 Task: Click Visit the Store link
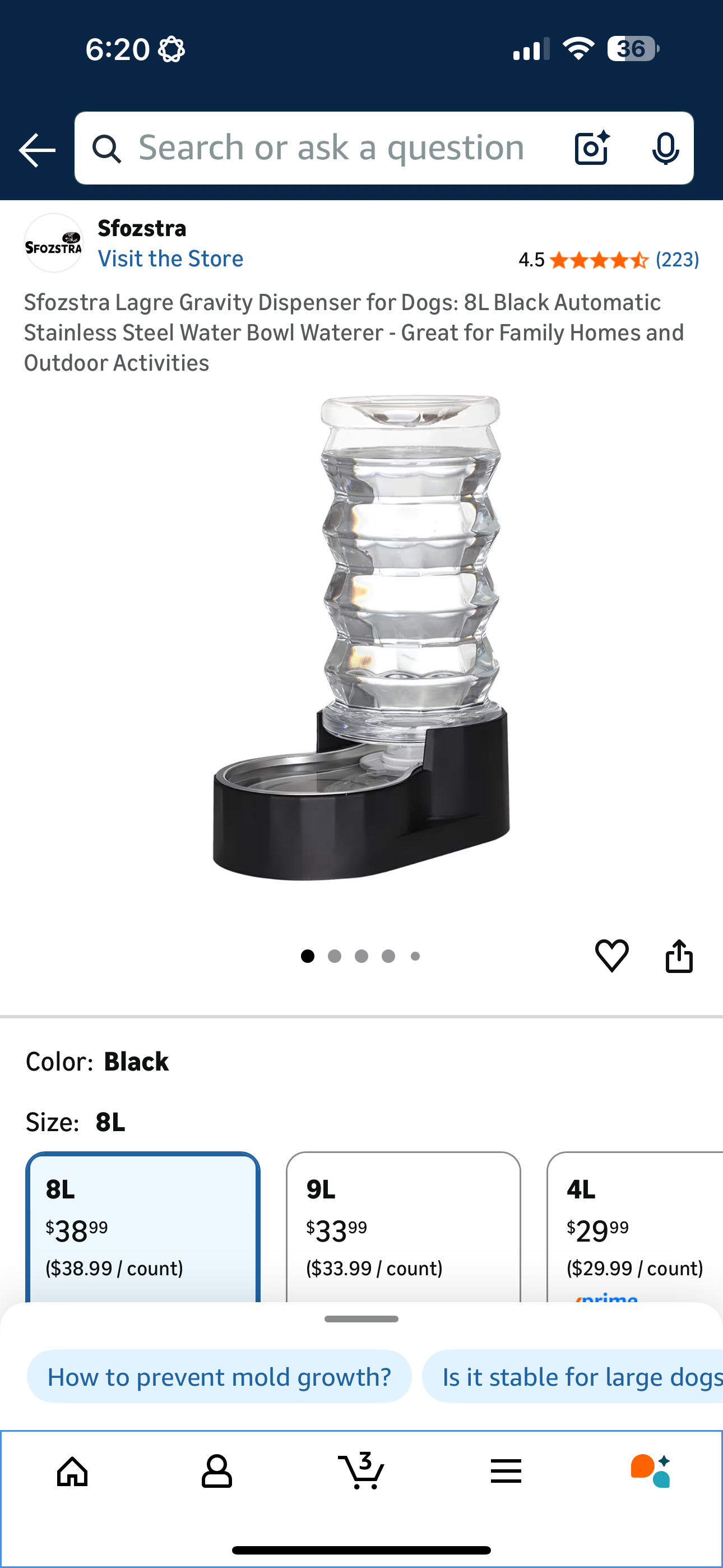coord(170,259)
